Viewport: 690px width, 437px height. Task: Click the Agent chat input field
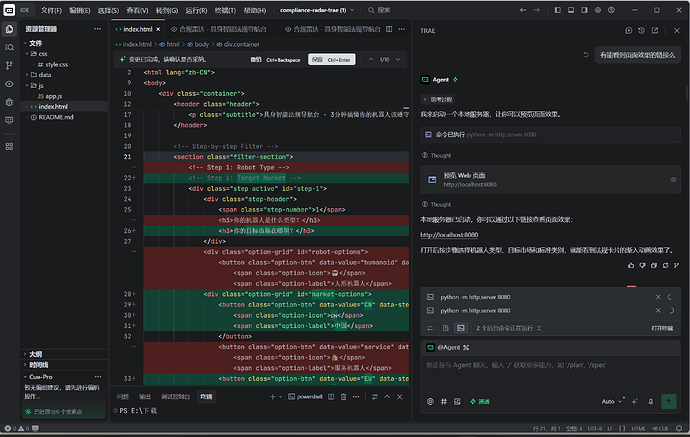(550, 372)
